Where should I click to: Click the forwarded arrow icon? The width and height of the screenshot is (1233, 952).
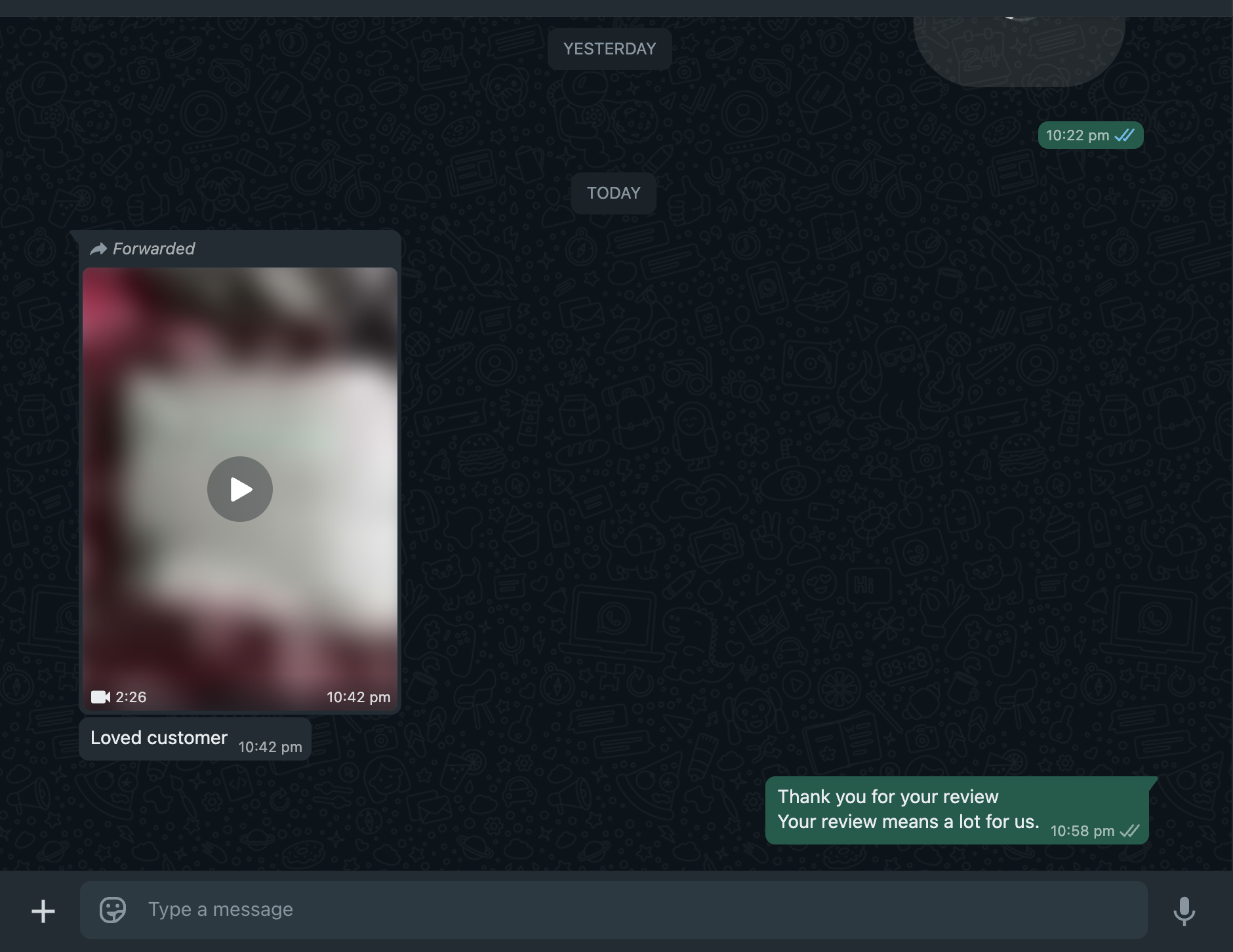click(98, 249)
